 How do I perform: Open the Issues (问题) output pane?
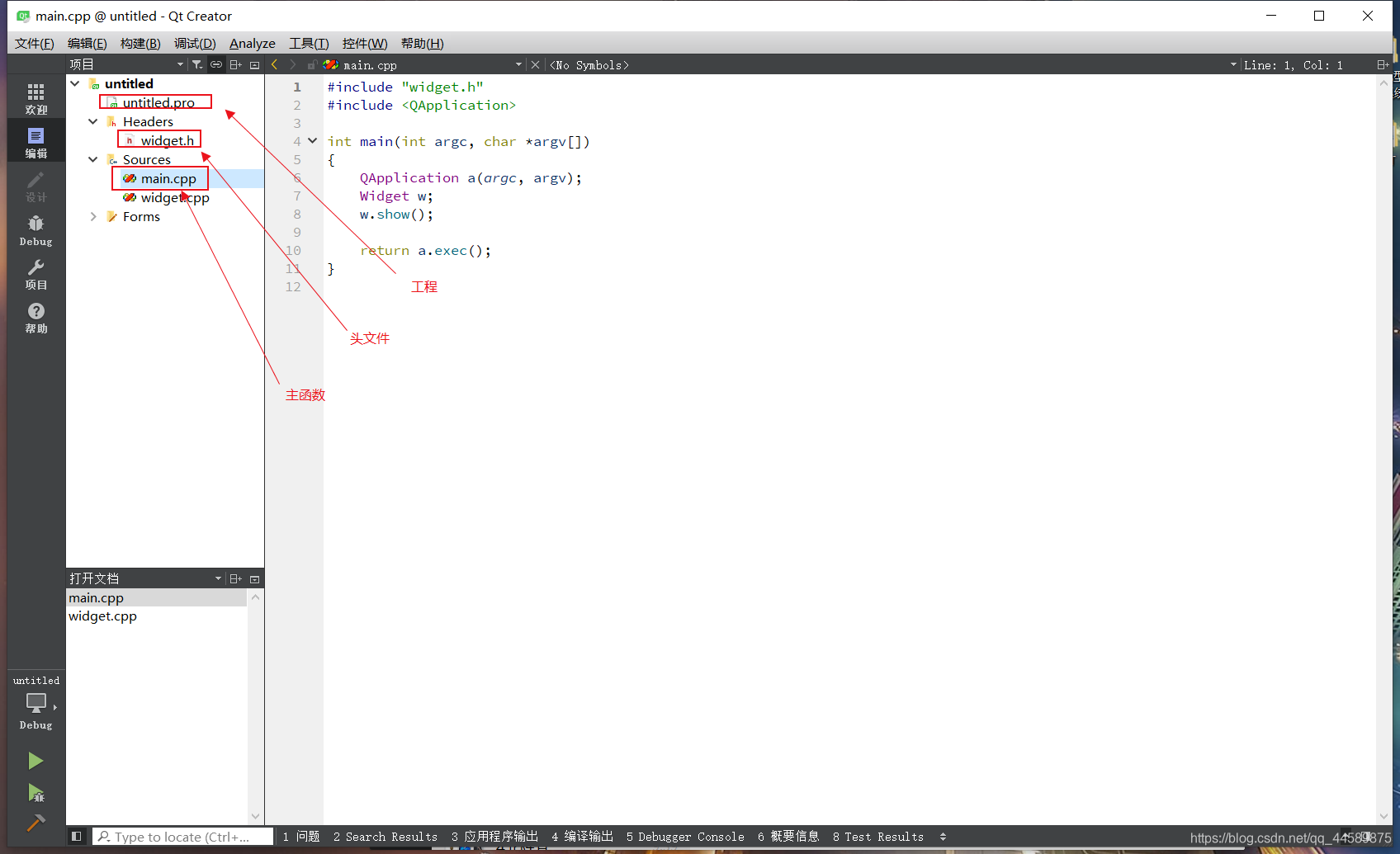click(301, 836)
